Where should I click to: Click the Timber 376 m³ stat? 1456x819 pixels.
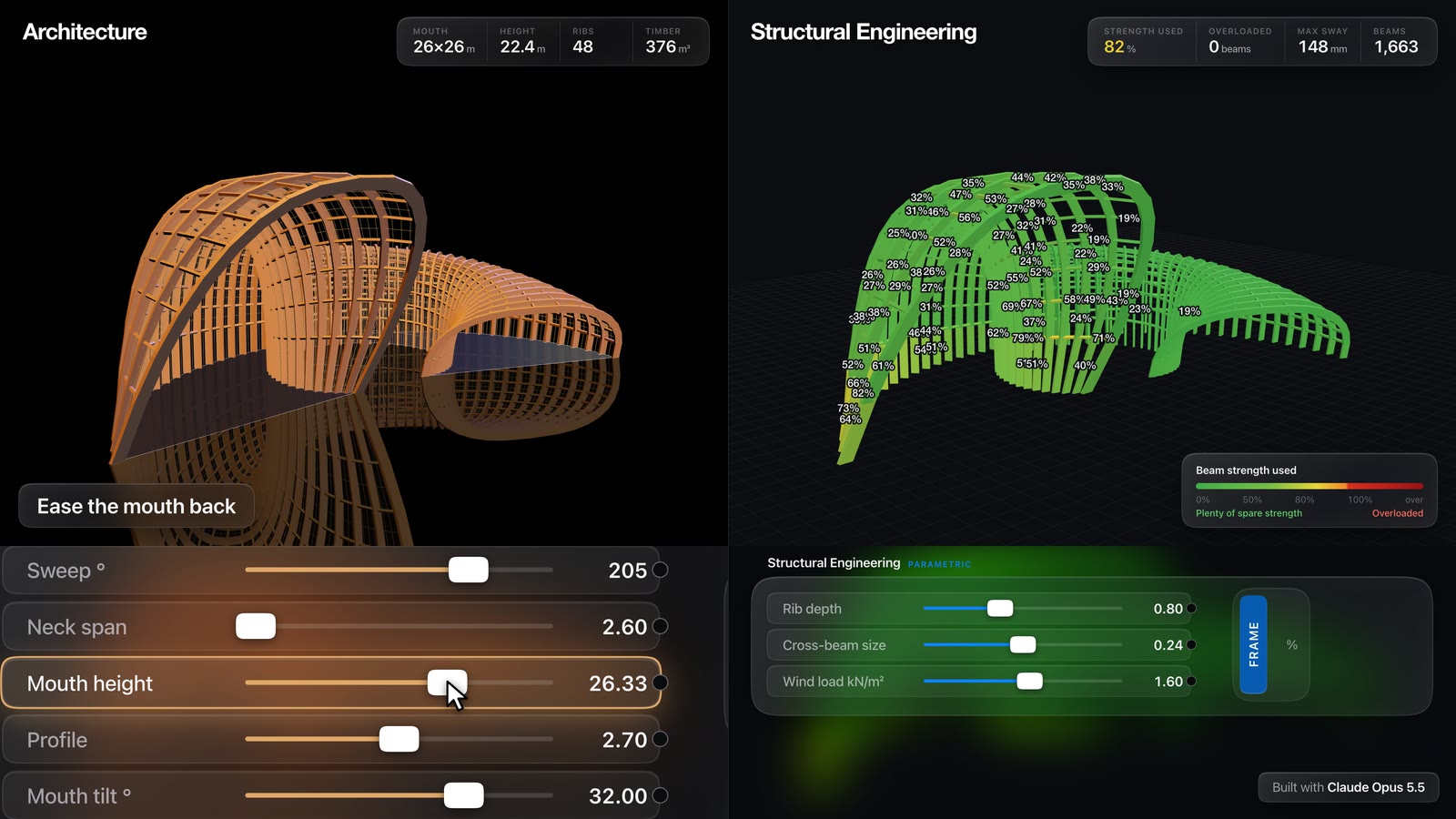pos(668,41)
